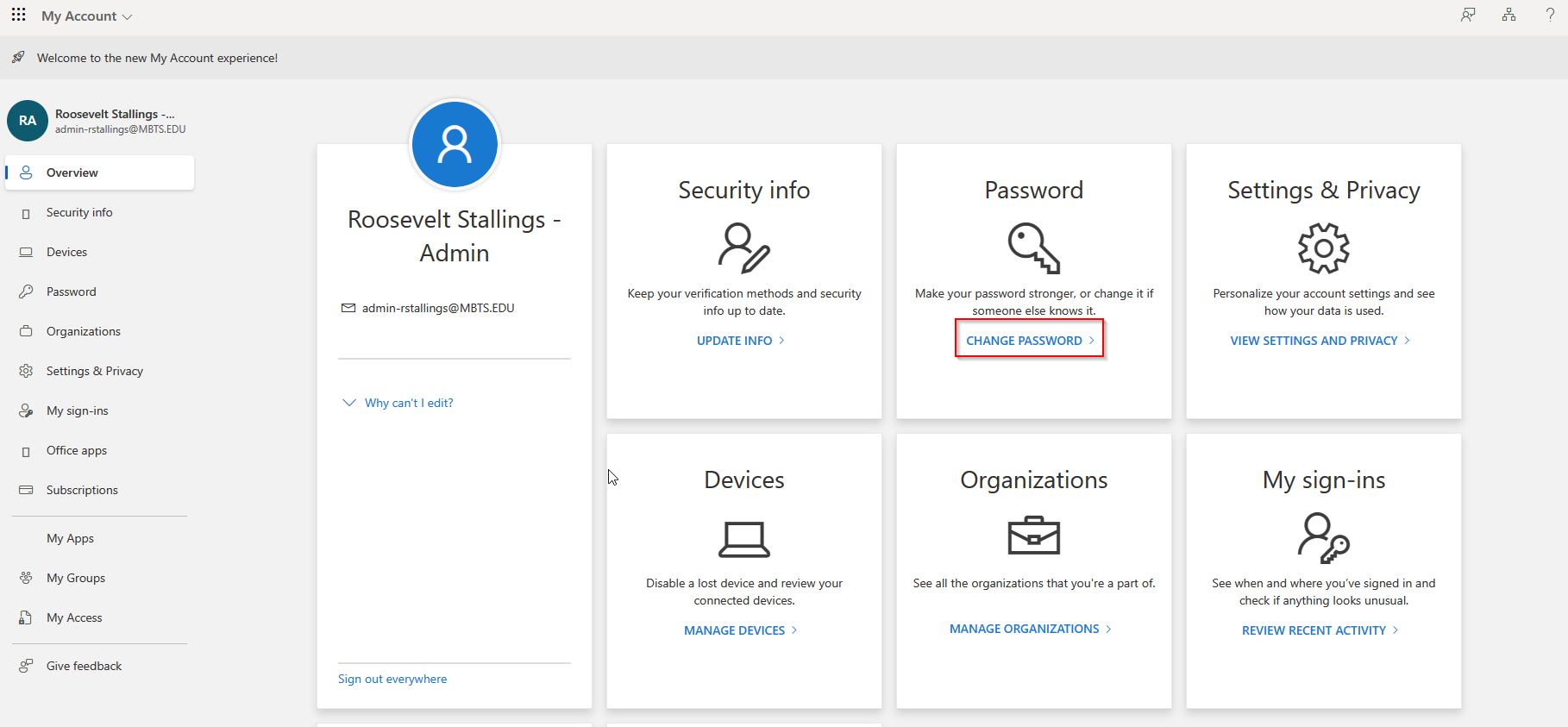Click the briefcase icon on Organizations card
Image resolution: width=1568 pixels, height=727 pixels.
(1033, 536)
